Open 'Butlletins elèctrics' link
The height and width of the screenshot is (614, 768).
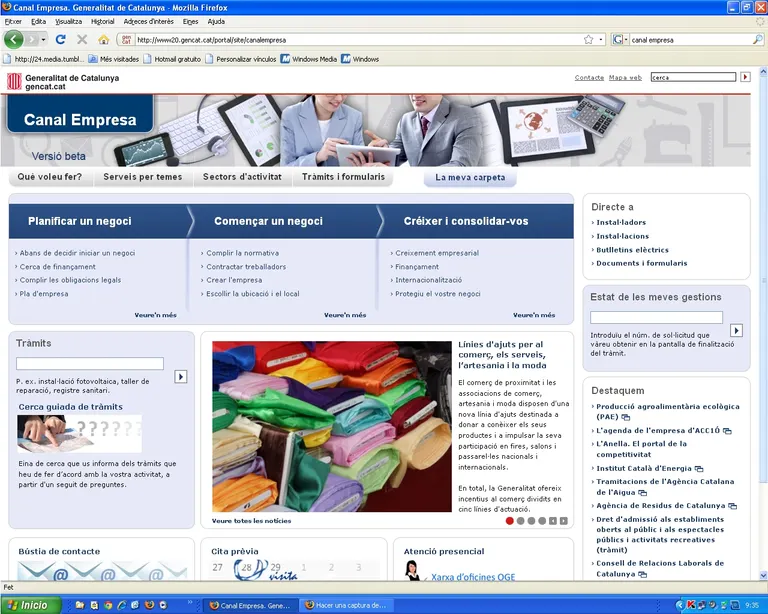pos(632,250)
